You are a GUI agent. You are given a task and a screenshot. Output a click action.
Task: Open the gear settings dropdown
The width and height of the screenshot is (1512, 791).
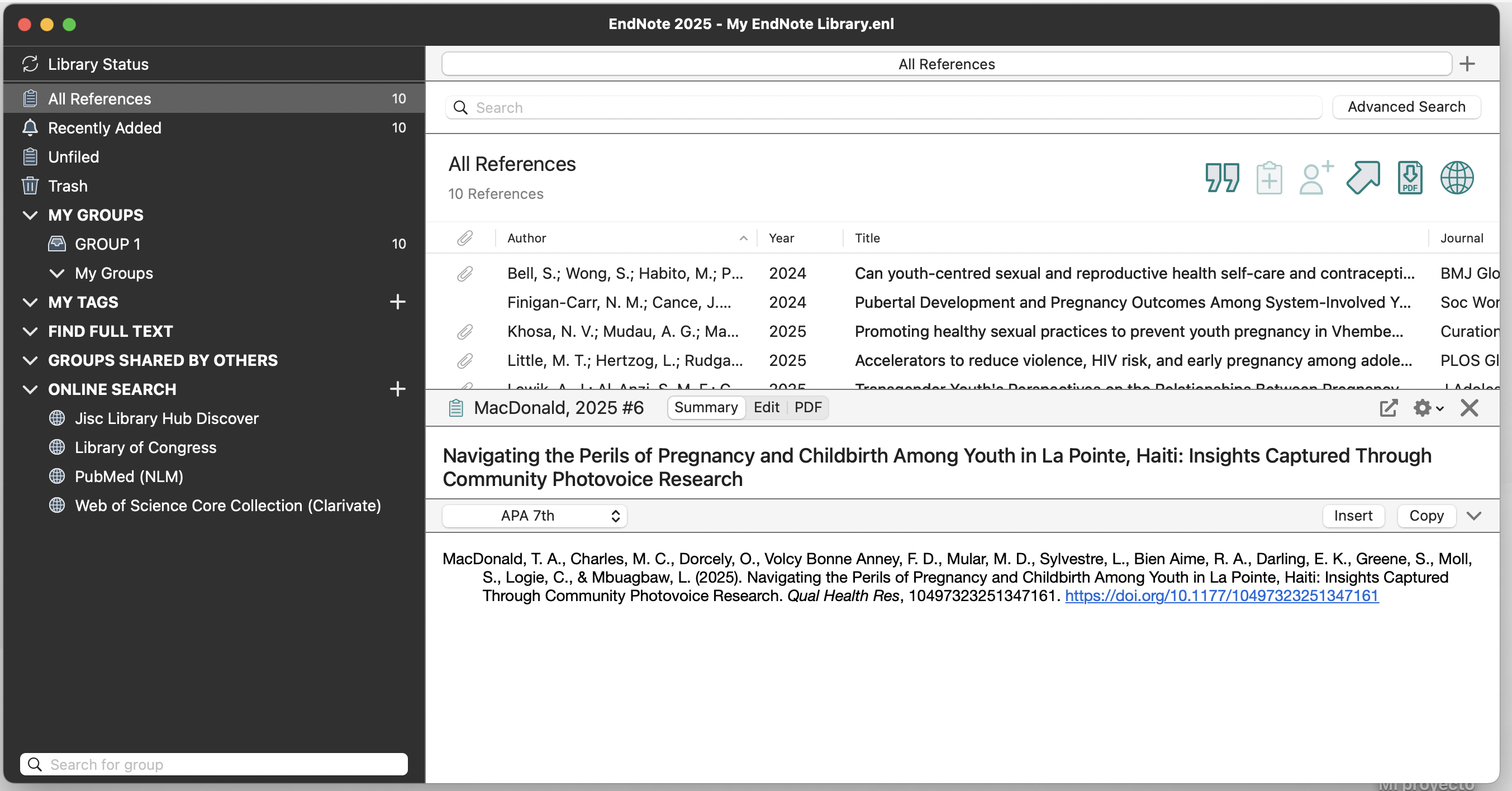(x=1428, y=408)
